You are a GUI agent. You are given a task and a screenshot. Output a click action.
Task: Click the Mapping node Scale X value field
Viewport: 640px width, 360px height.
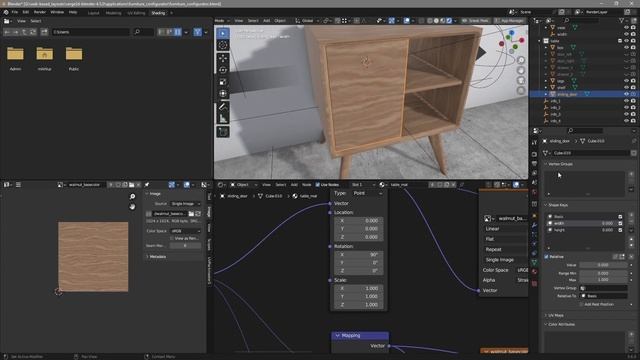[359, 288]
